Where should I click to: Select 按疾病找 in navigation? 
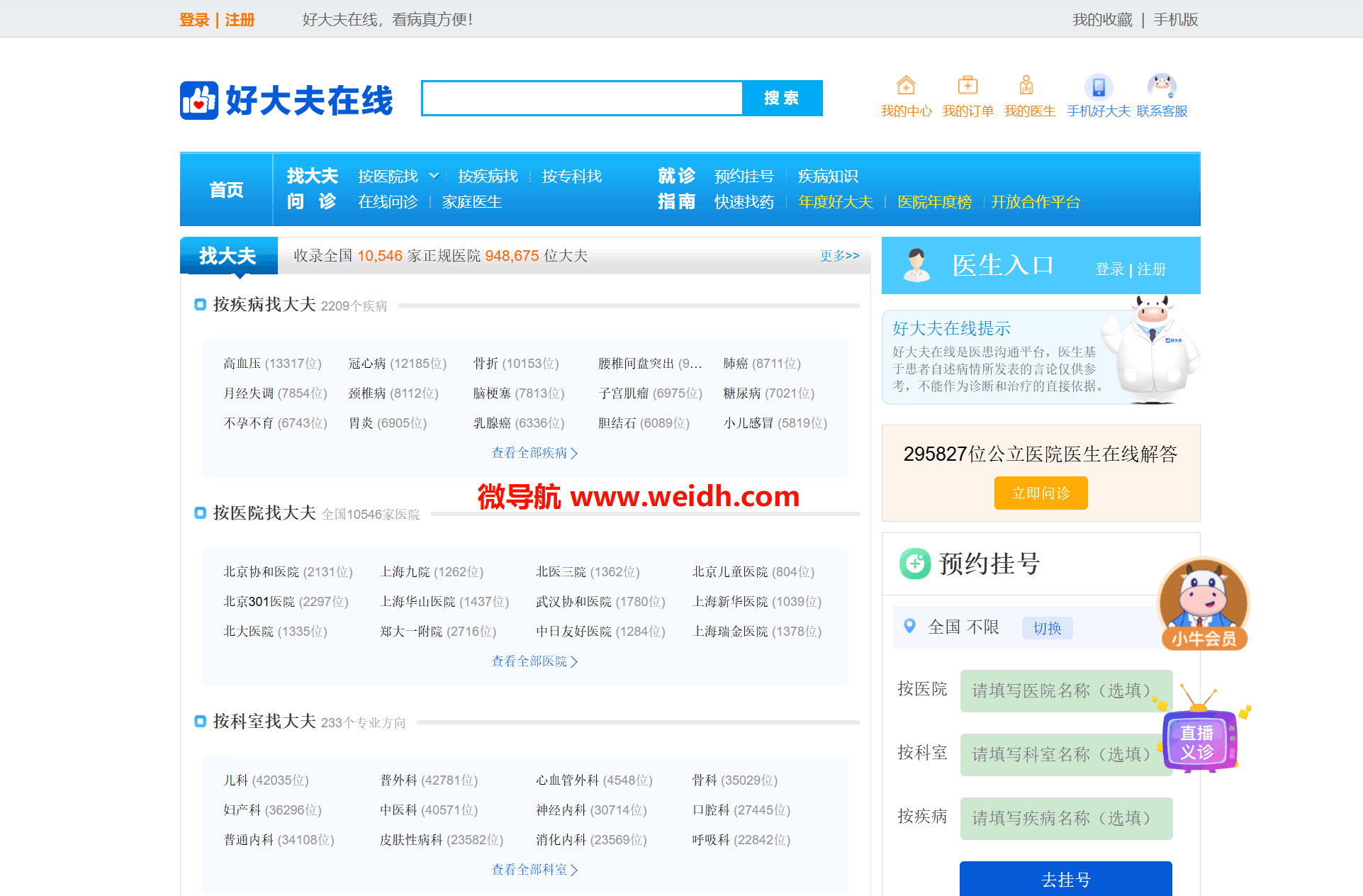click(x=488, y=176)
